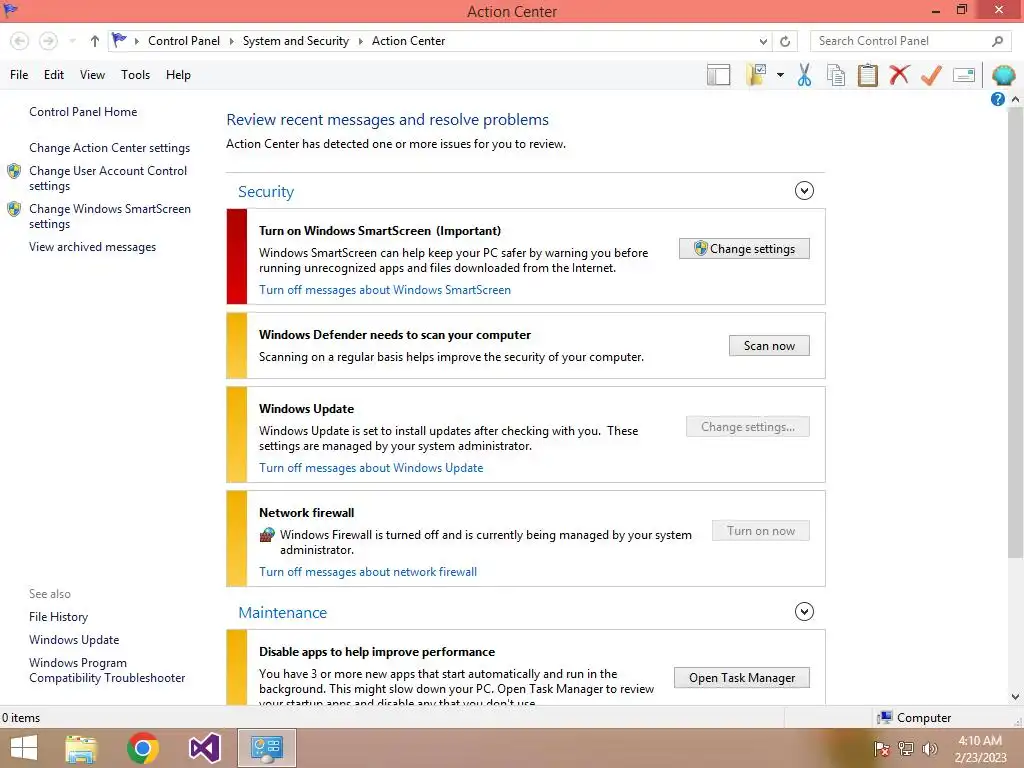
Task: Collapse the Maintenance section chevron
Action: point(804,612)
